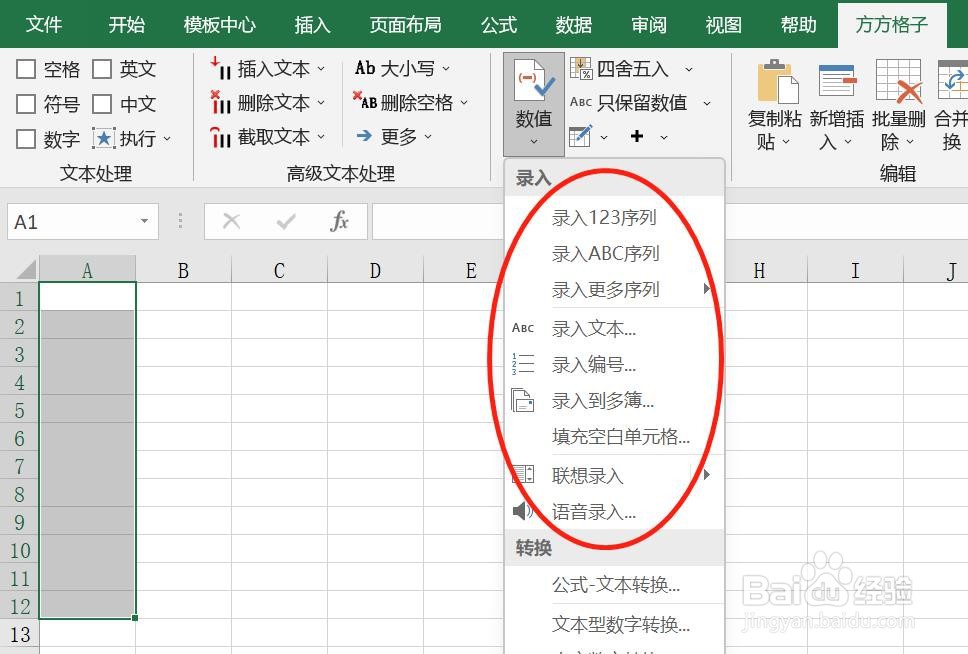Image resolution: width=968 pixels, height=654 pixels.
Task: Click the fx insert function icon
Action: 340,221
